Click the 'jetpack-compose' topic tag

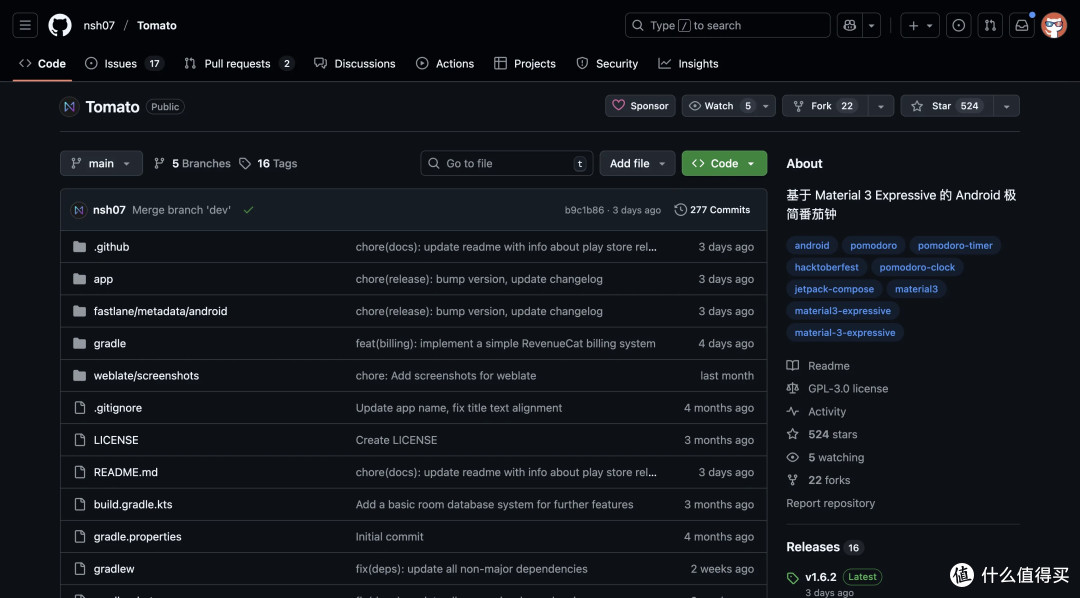pyautogui.click(x=834, y=289)
